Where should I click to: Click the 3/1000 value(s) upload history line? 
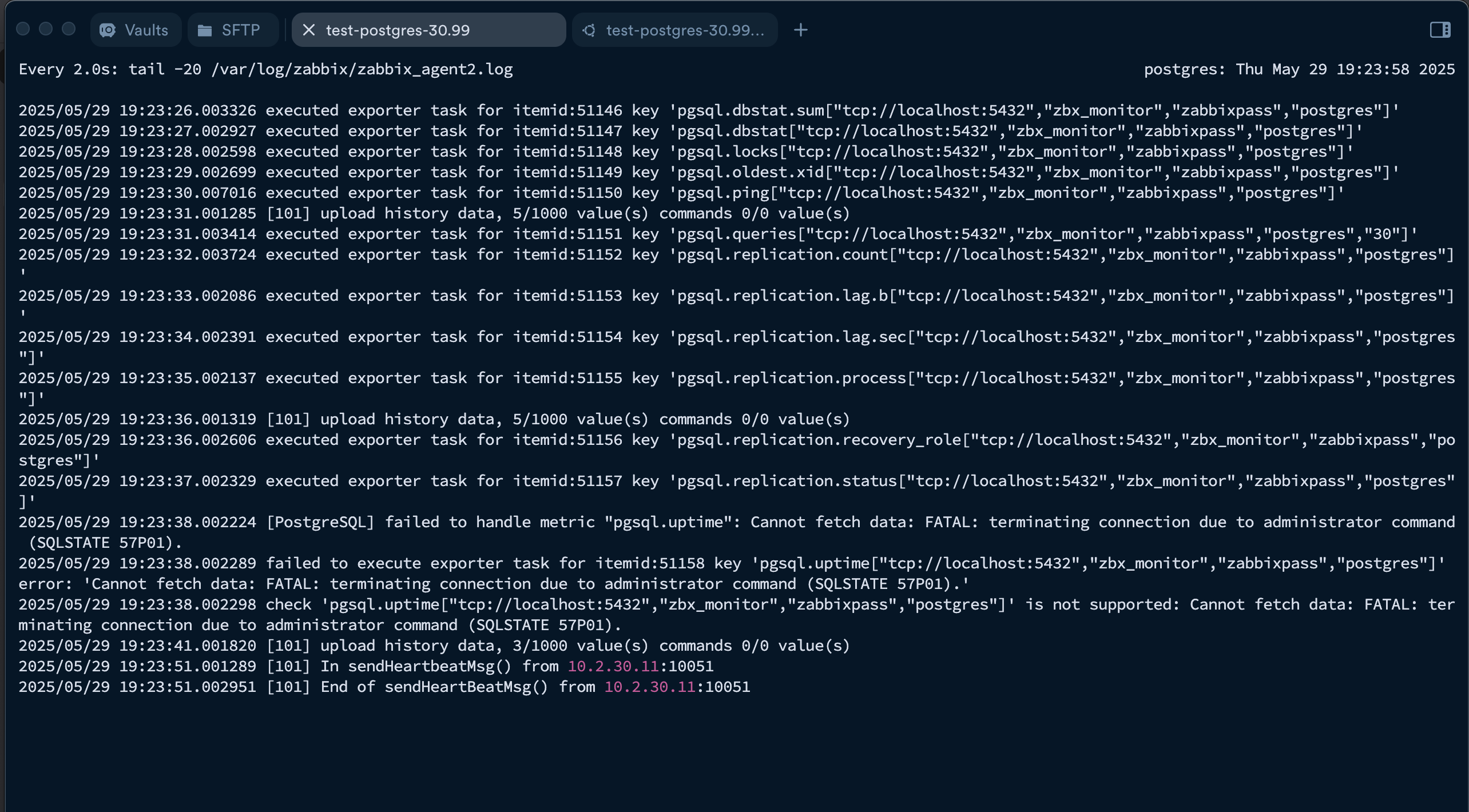pyautogui.click(x=434, y=646)
